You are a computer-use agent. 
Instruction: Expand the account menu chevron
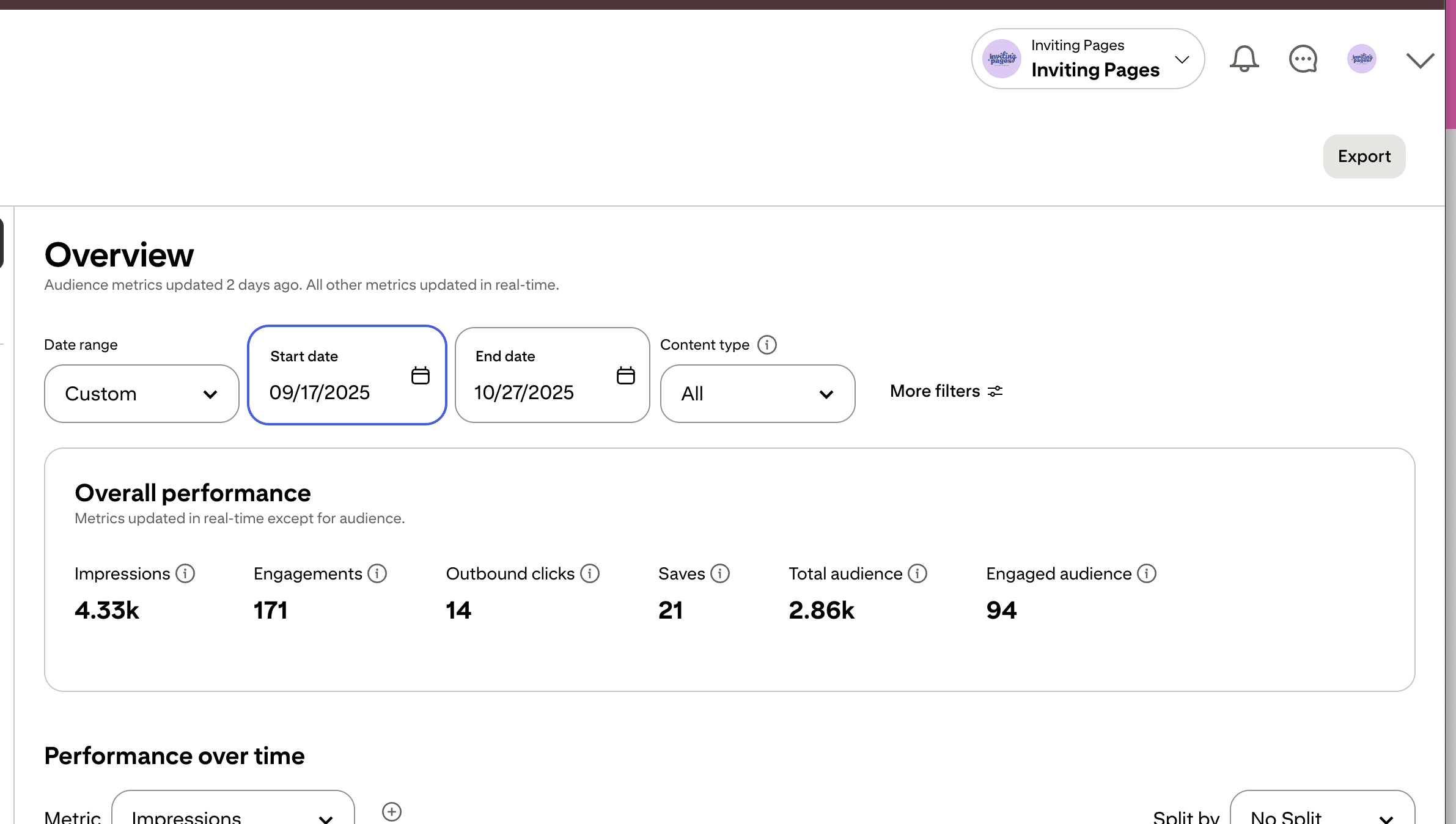tap(1419, 60)
